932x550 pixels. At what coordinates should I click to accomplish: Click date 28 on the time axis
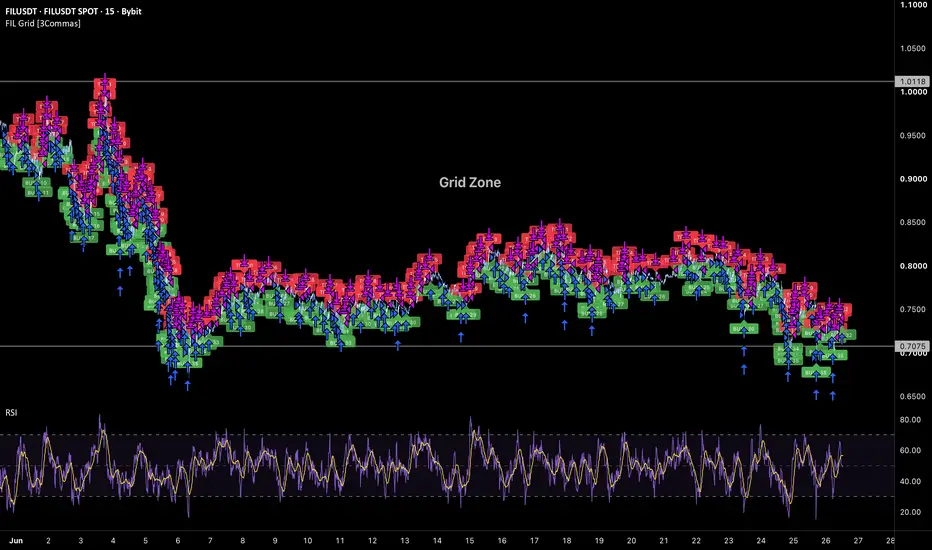tap(890, 540)
